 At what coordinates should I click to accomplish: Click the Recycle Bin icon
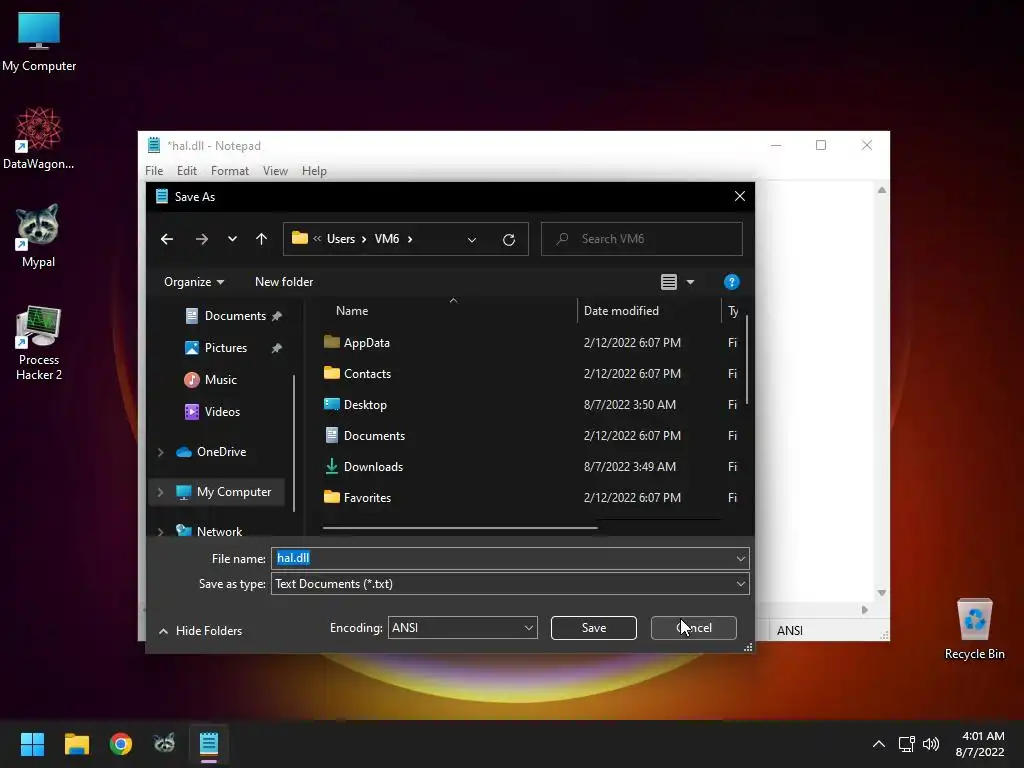(974, 630)
